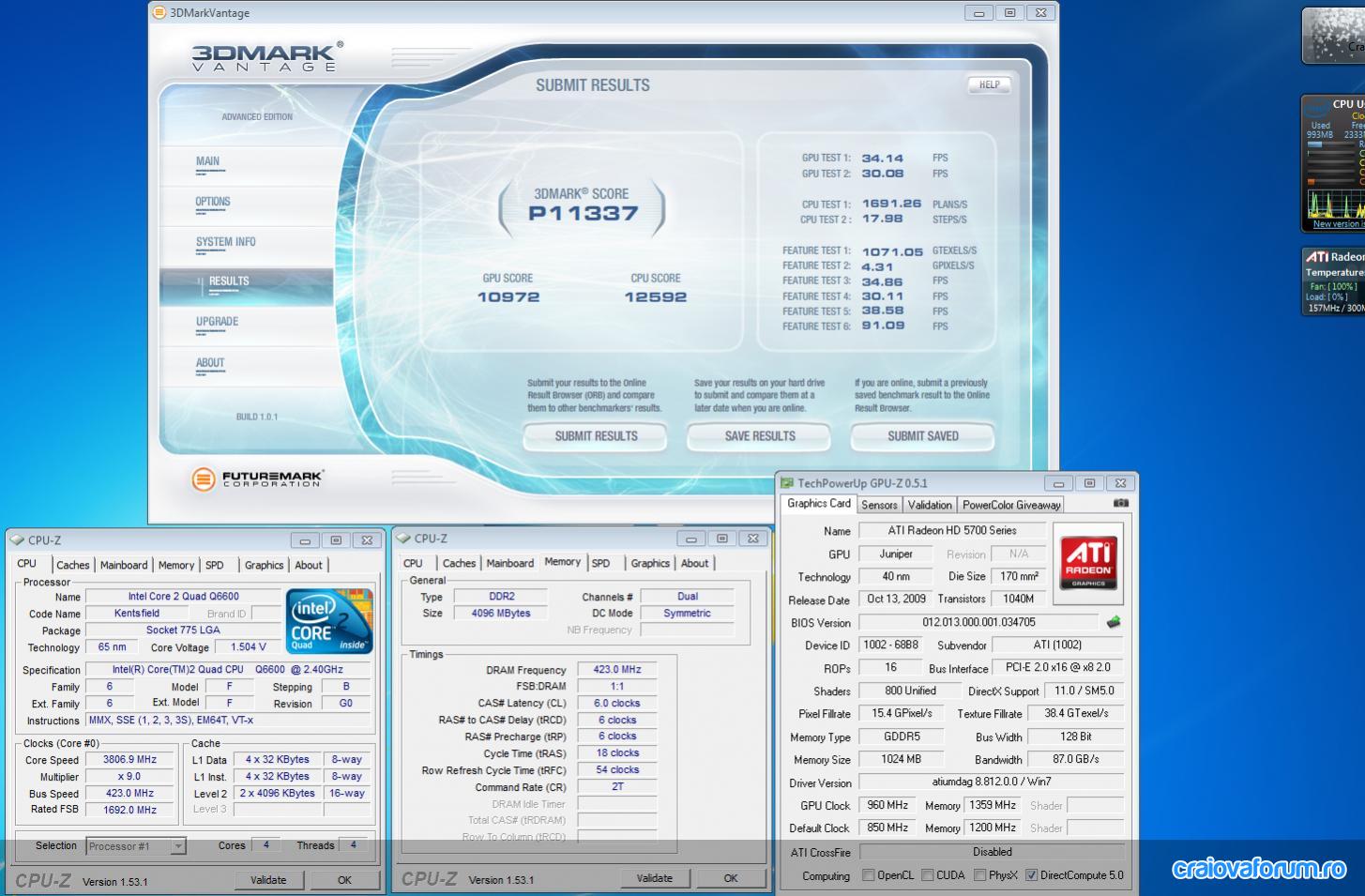
Task: Click OK in the first CPU-Z window
Action: (344, 880)
